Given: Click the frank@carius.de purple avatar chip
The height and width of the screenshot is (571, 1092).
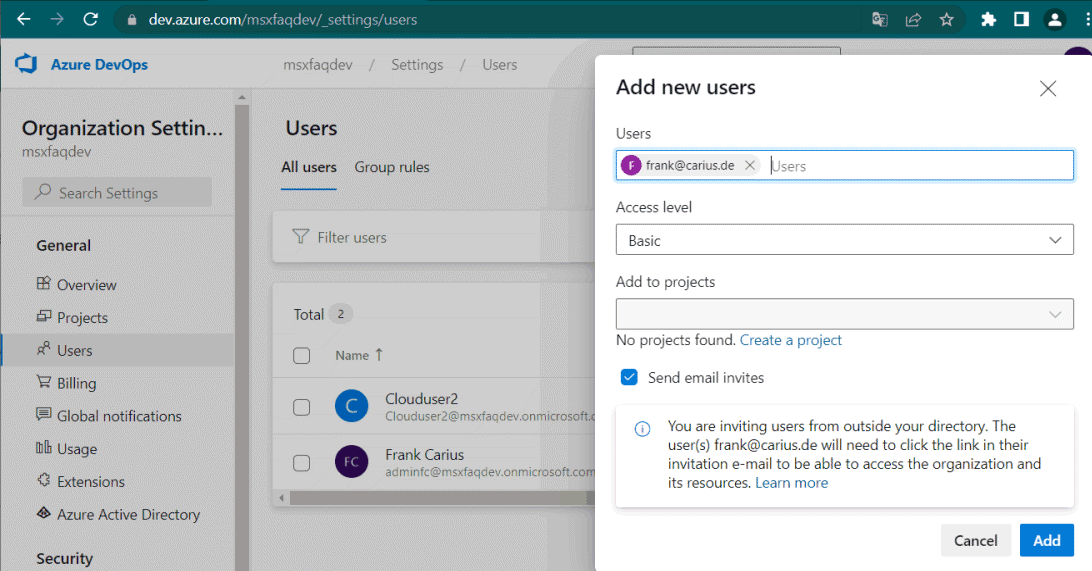Looking at the screenshot, I should 631,165.
